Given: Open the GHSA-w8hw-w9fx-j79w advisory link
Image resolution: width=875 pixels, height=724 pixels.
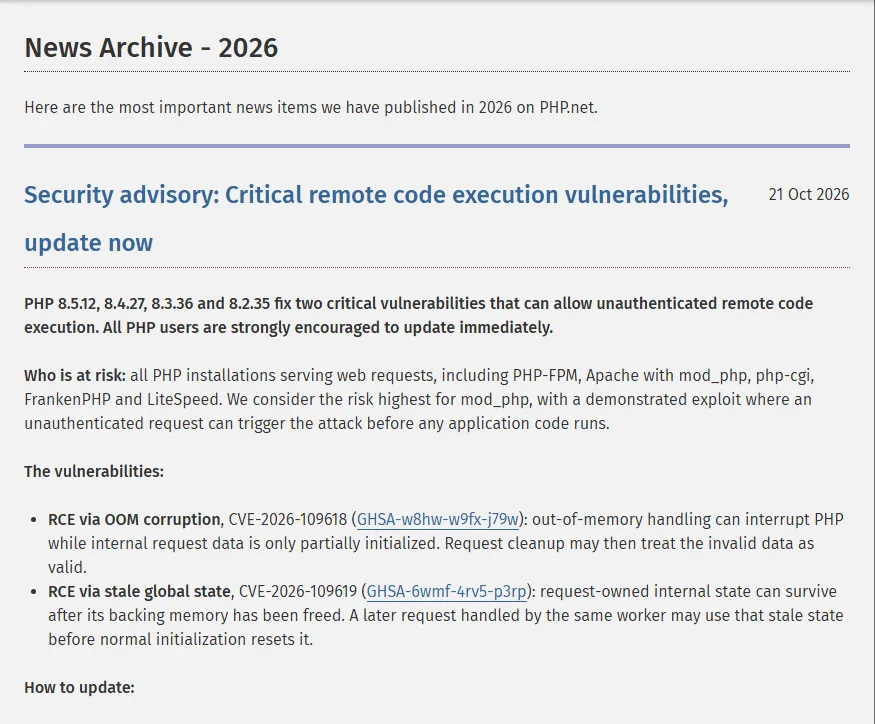Looking at the screenshot, I should [438, 520].
